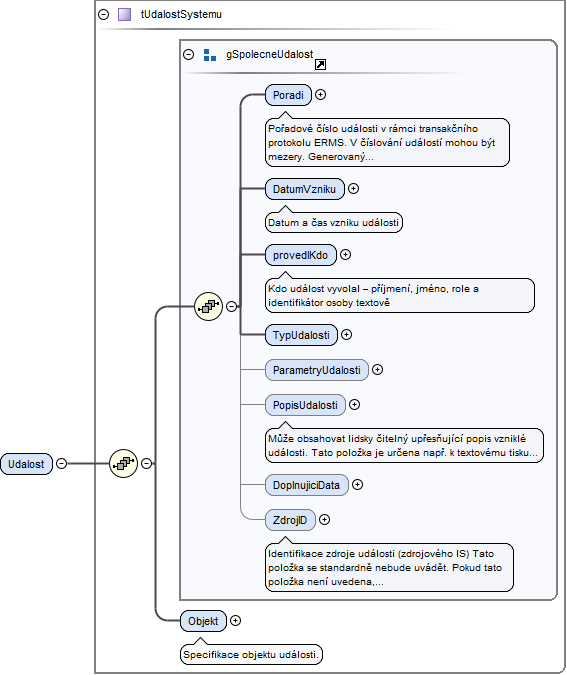Click the blue gSpolecneUdalost group icon
This screenshot has width=567, height=675.
[x=210, y=55]
